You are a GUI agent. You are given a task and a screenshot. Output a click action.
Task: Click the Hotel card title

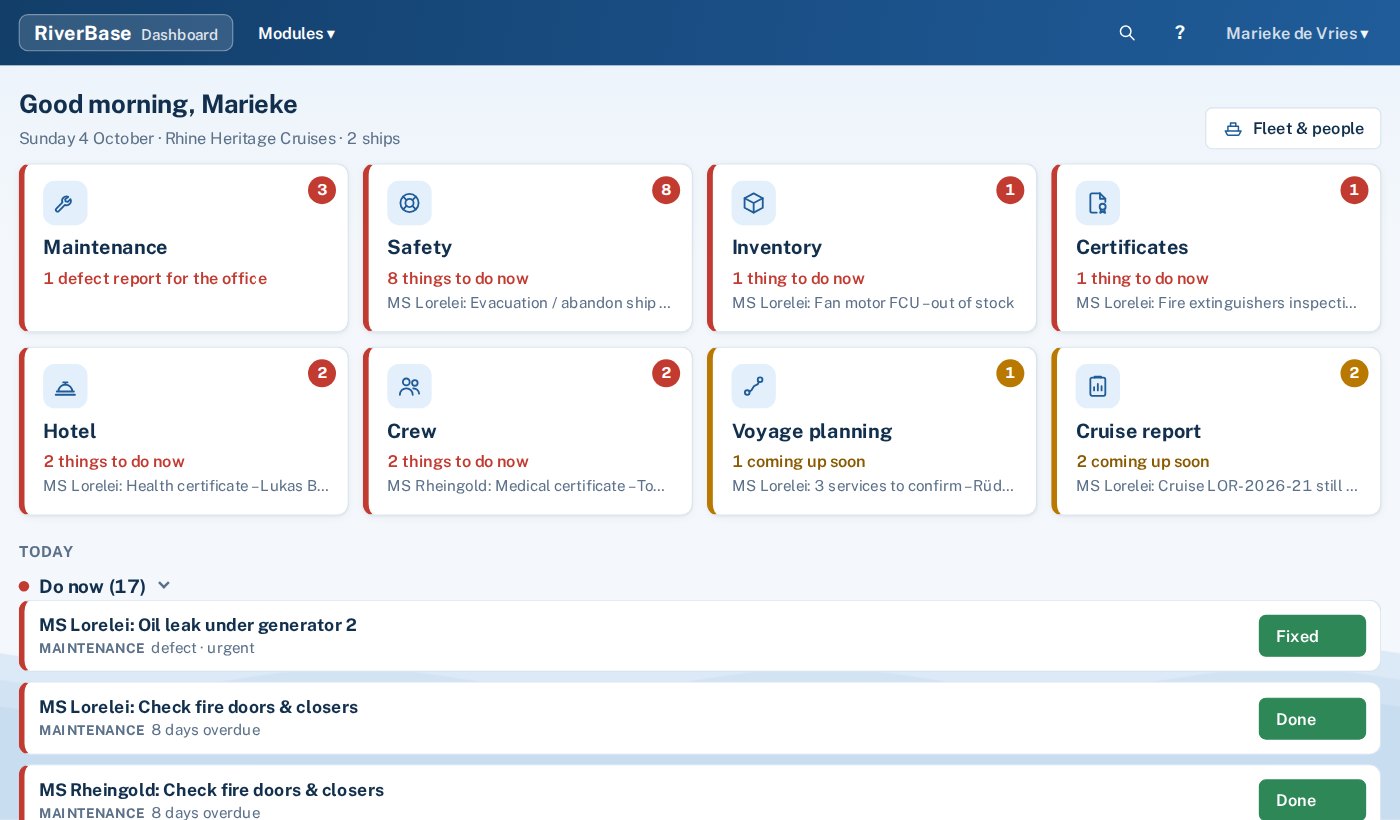click(69, 431)
